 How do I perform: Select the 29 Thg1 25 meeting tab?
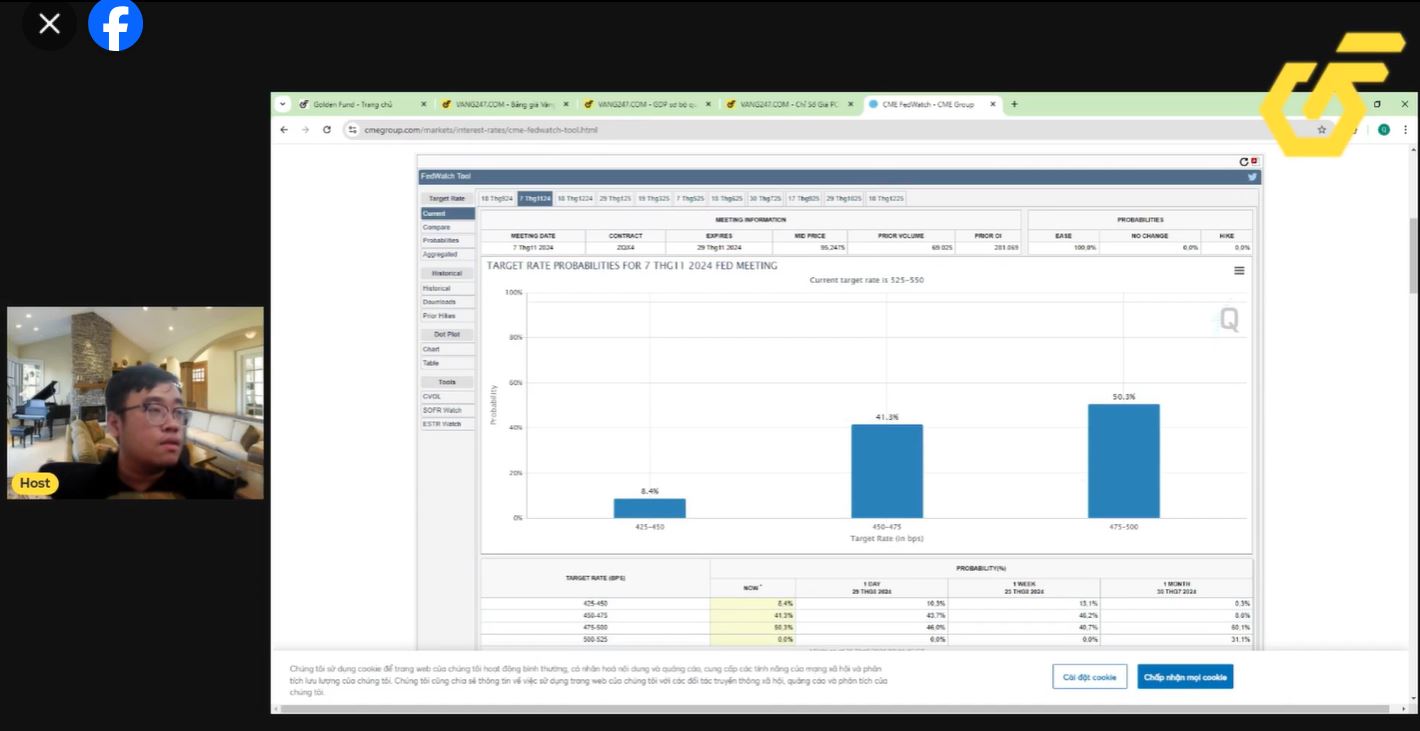615,198
